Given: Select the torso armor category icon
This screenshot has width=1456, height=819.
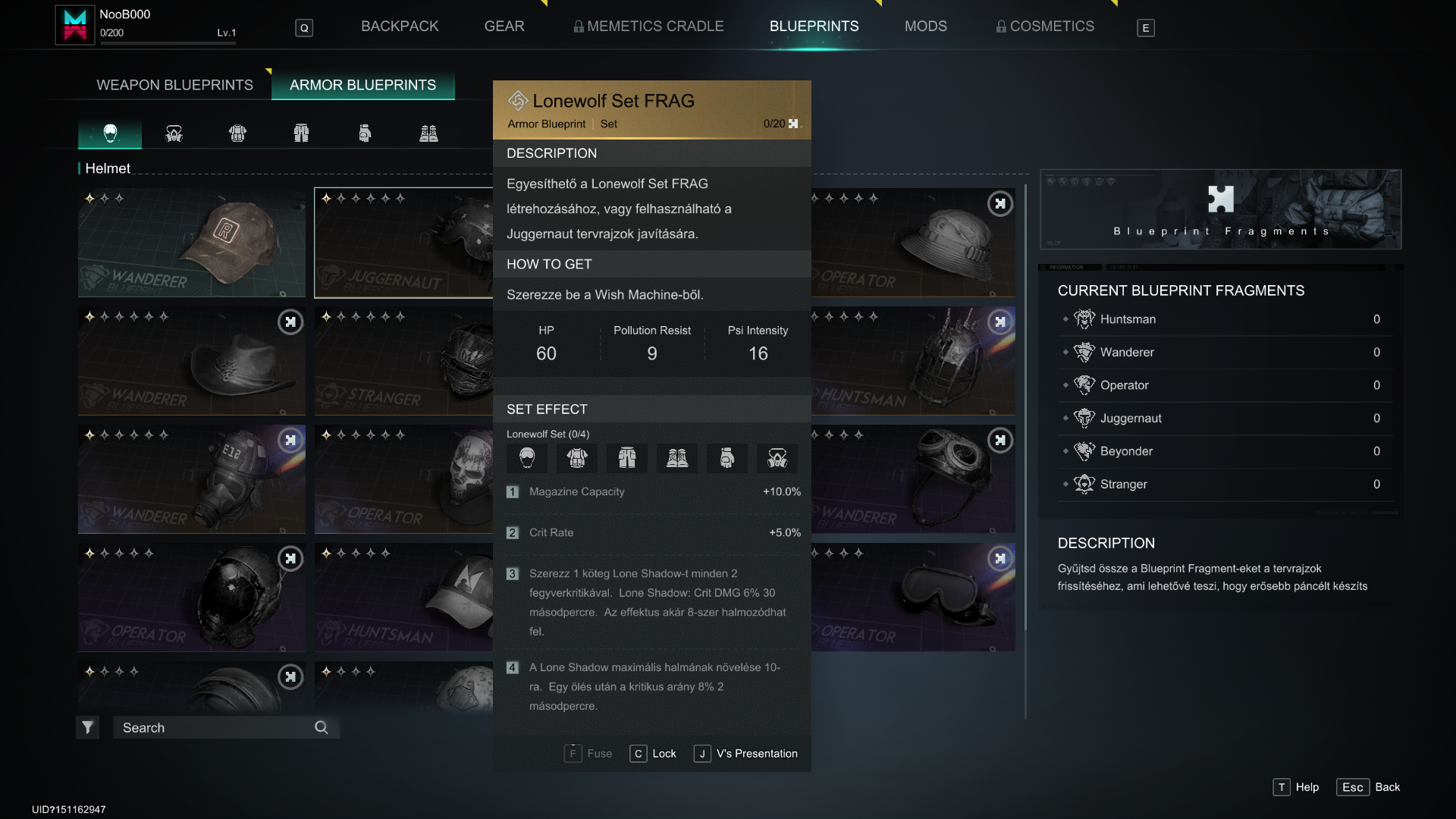Looking at the screenshot, I should tap(237, 134).
